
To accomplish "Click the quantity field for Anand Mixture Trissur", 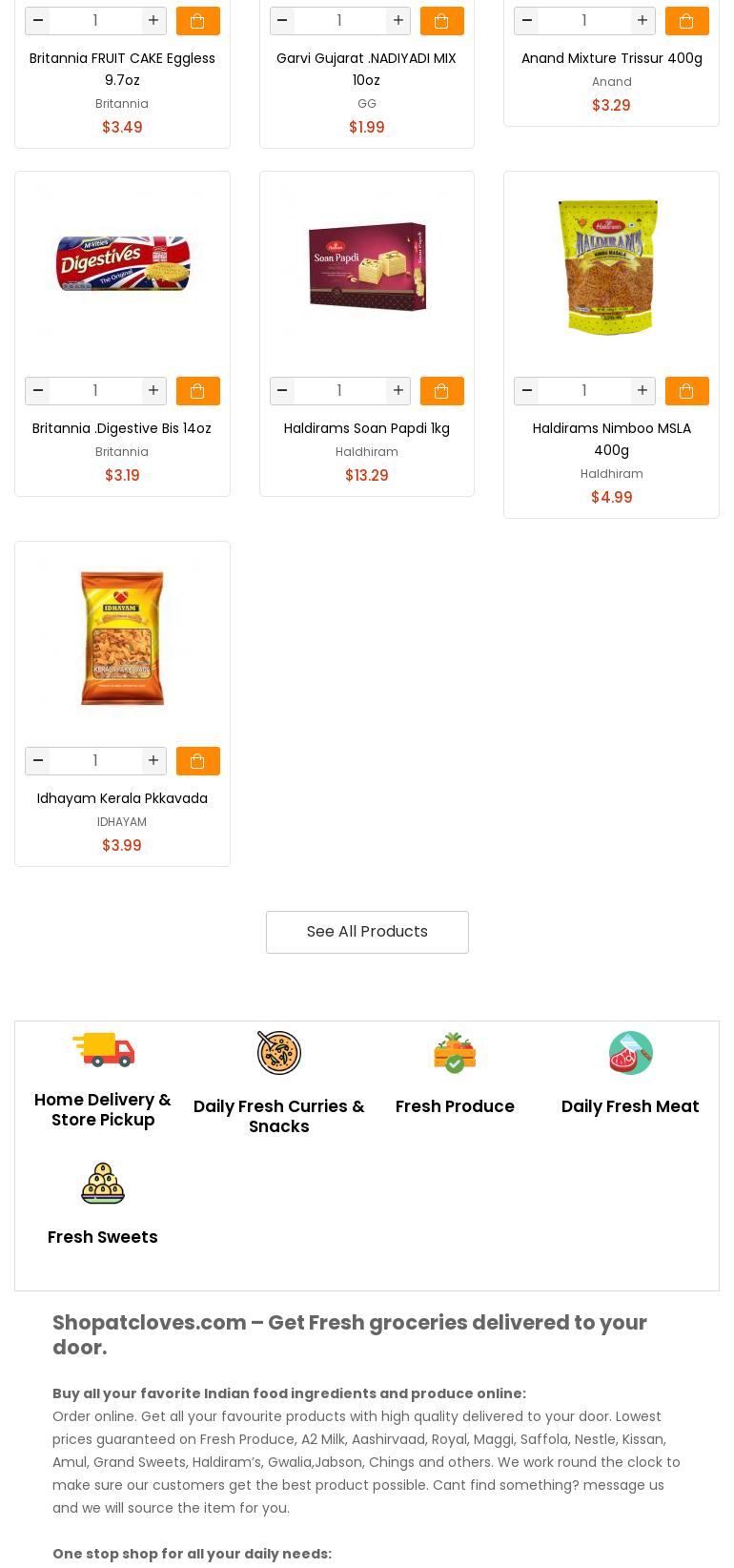I will coord(584,21).
